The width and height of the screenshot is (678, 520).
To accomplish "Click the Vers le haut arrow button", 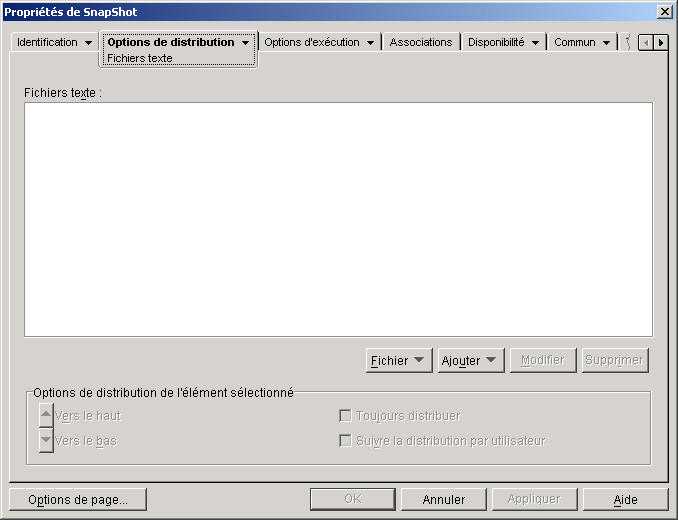I will click(x=46, y=415).
